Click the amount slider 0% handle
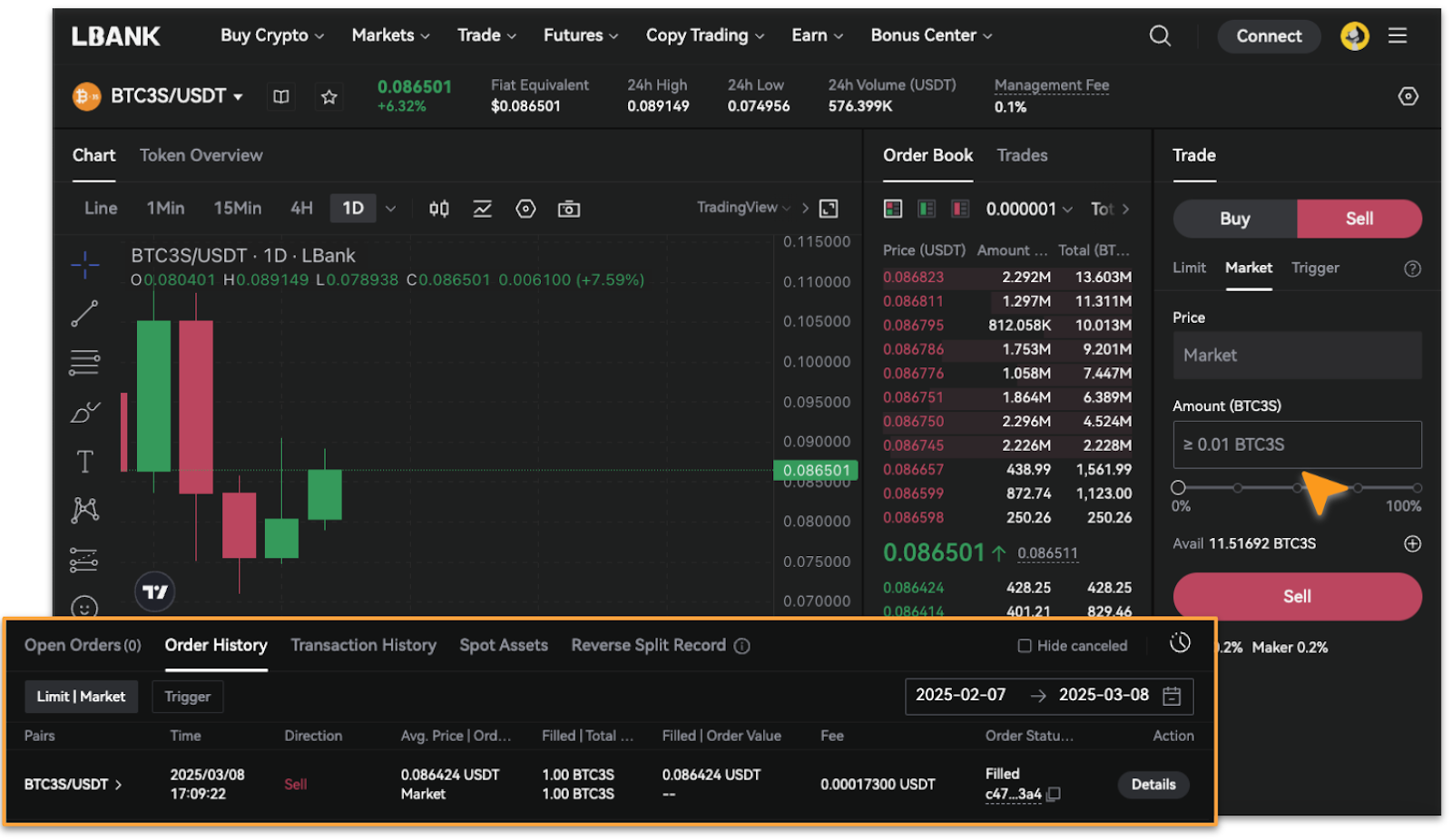The width and height of the screenshot is (1452, 840). click(1178, 487)
